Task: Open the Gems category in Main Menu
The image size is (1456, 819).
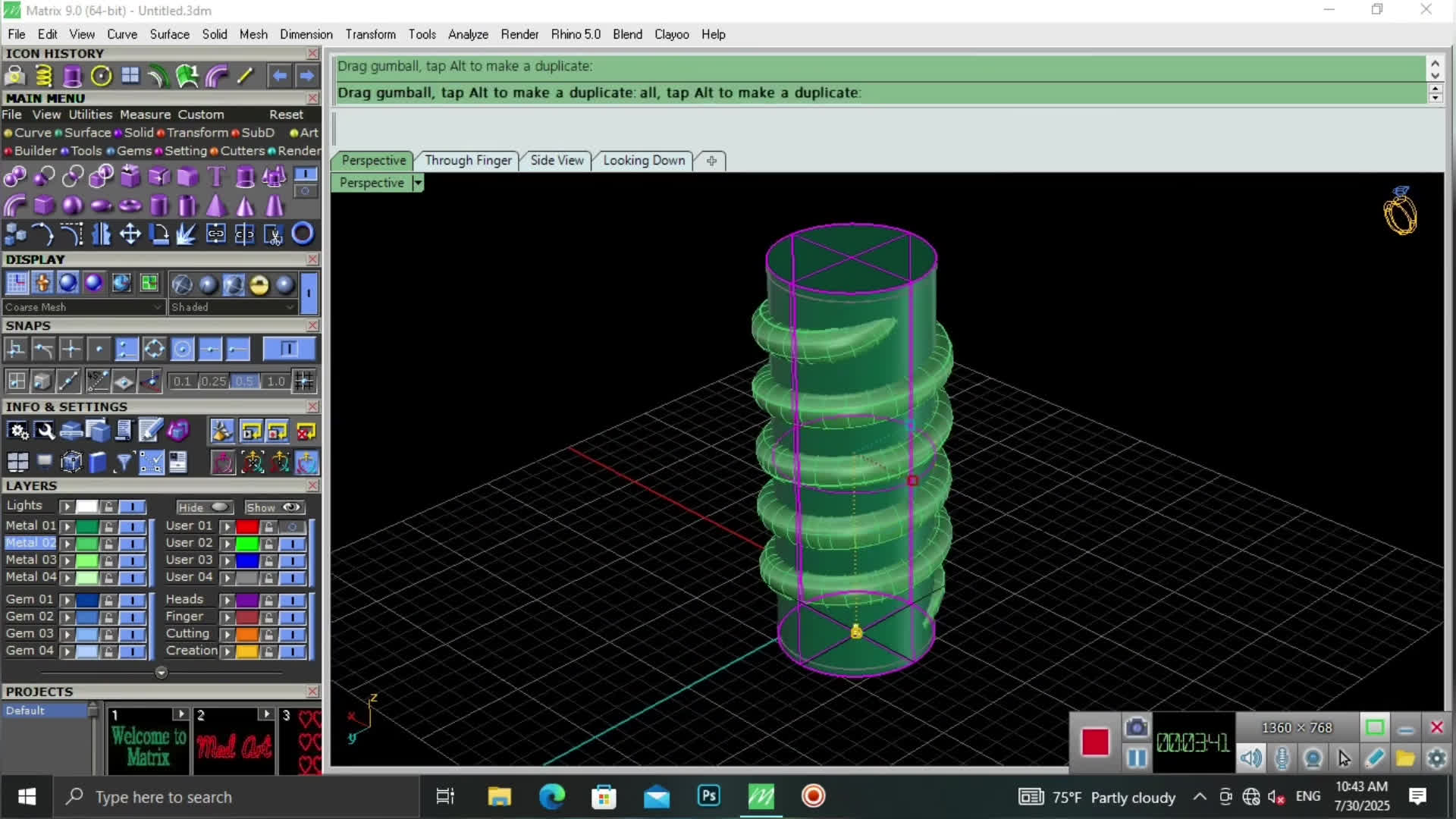Action: tap(133, 151)
